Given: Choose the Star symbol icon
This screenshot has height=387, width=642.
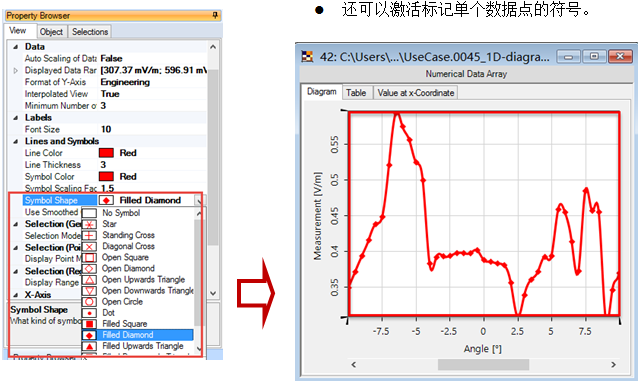Looking at the screenshot, I should pos(89,224).
